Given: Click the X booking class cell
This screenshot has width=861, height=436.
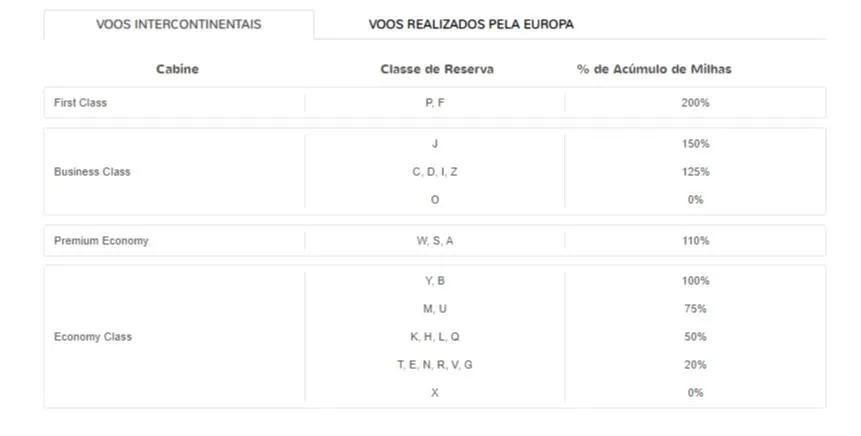Looking at the screenshot, I should click(x=435, y=393).
